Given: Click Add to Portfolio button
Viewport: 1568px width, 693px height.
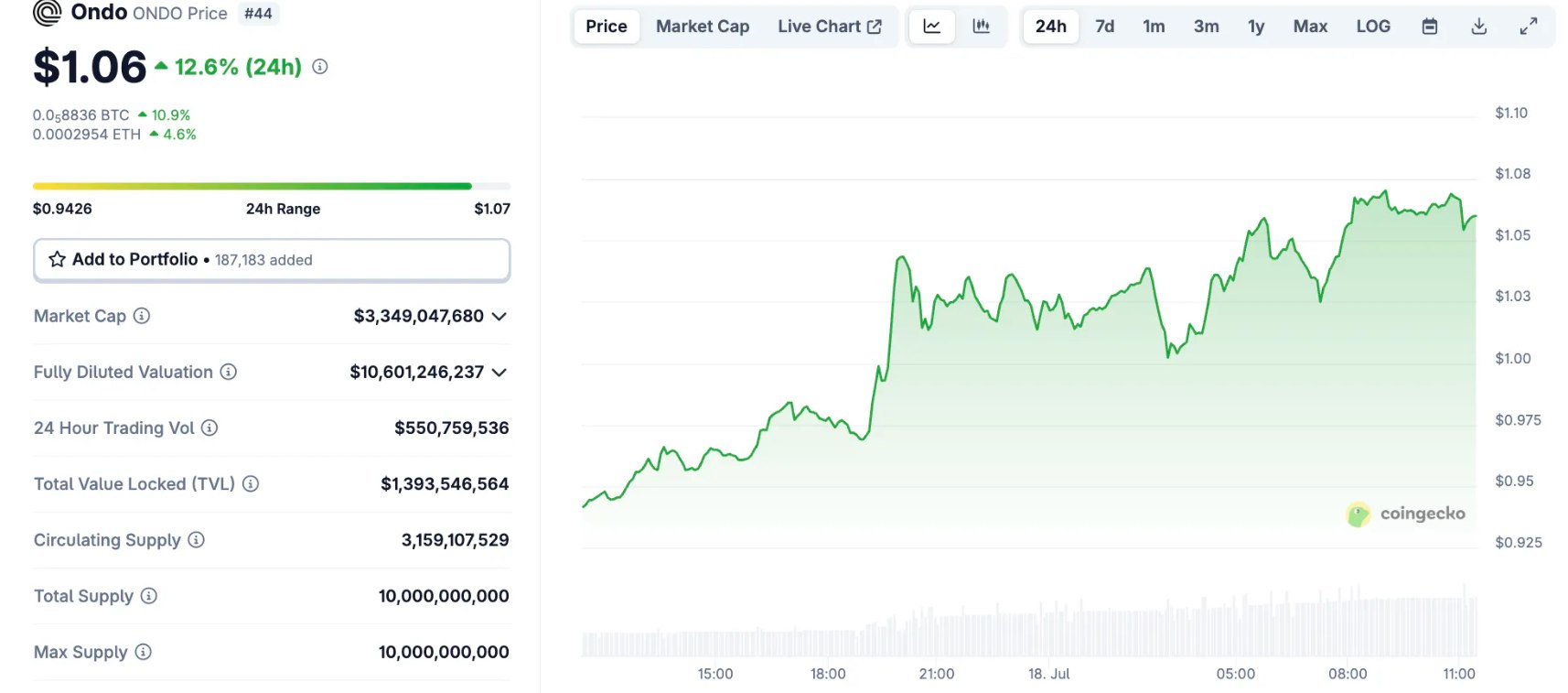Looking at the screenshot, I should [272, 260].
